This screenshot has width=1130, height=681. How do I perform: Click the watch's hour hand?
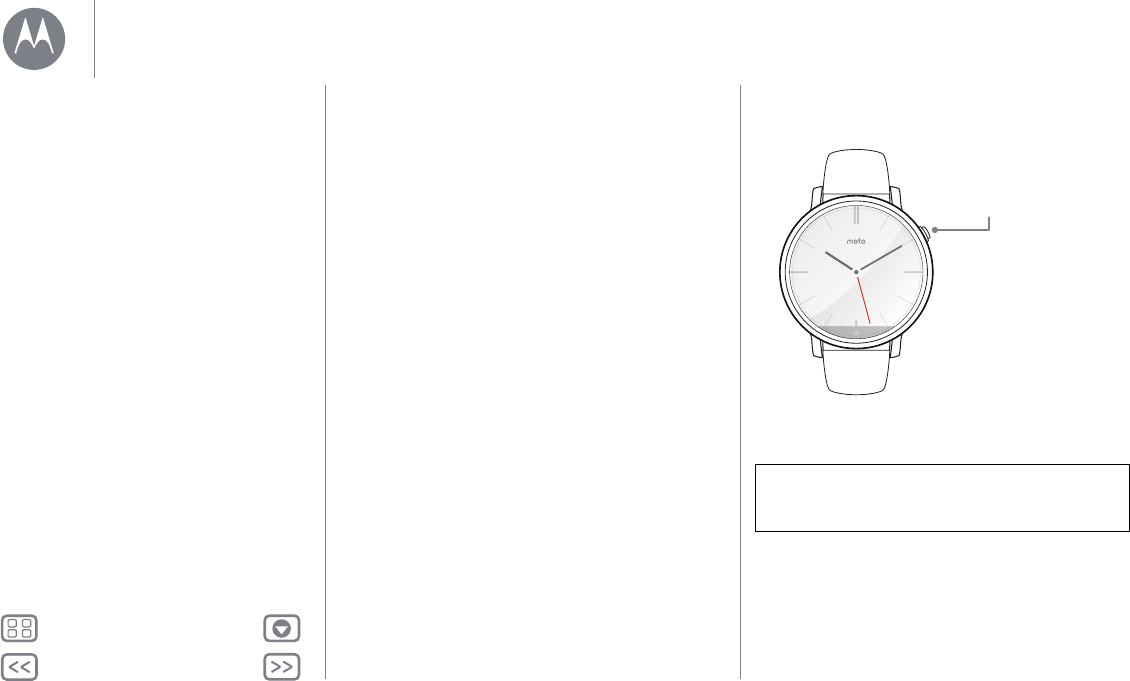tap(840, 262)
